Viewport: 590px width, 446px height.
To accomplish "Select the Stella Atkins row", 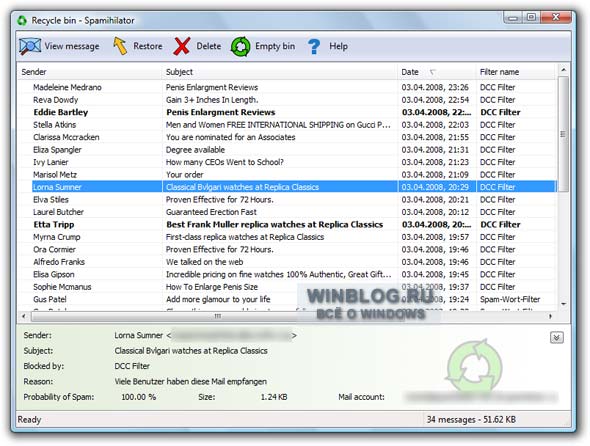I will tap(287, 125).
